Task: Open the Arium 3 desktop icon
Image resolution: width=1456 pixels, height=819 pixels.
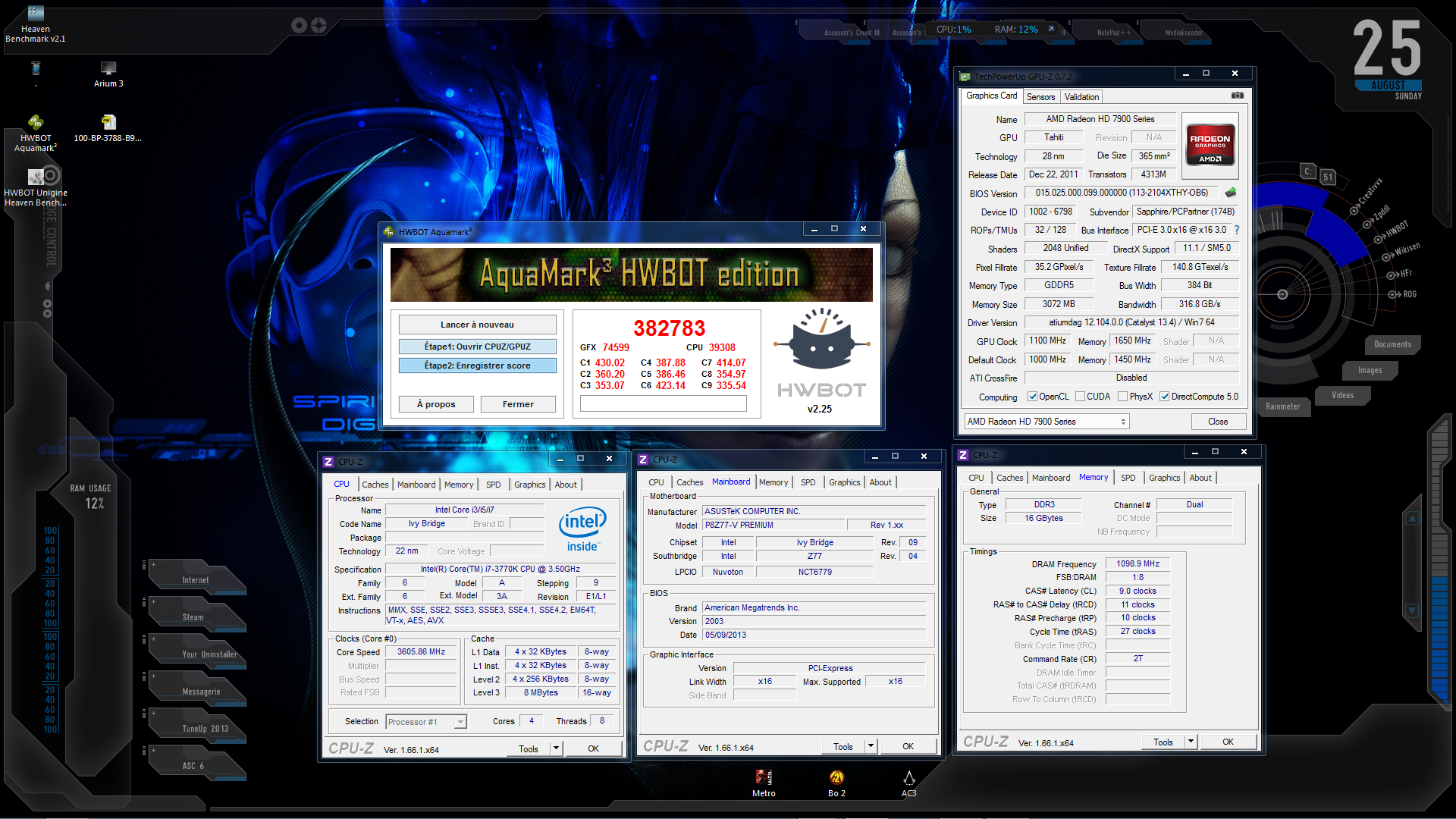Action: [x=108, y=74]
